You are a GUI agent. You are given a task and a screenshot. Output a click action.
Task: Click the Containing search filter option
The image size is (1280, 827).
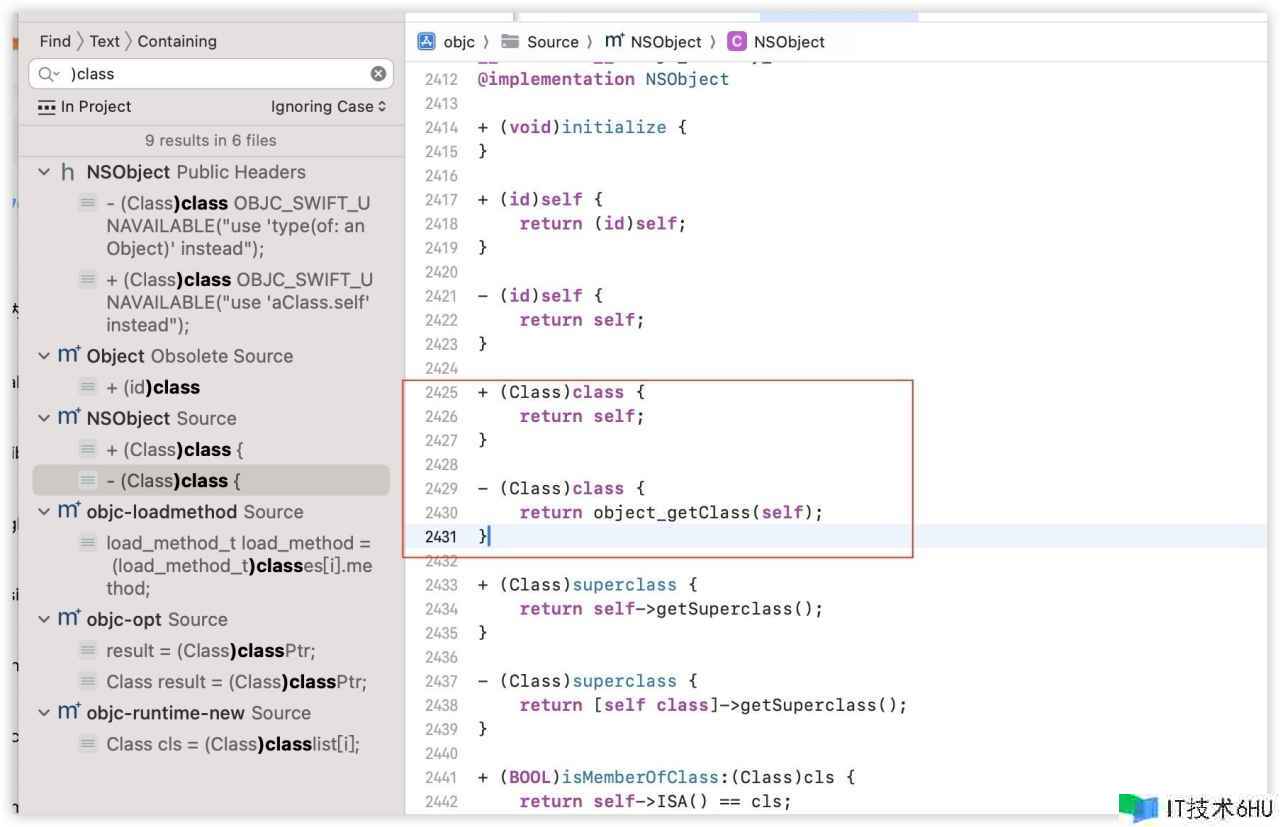177,41
